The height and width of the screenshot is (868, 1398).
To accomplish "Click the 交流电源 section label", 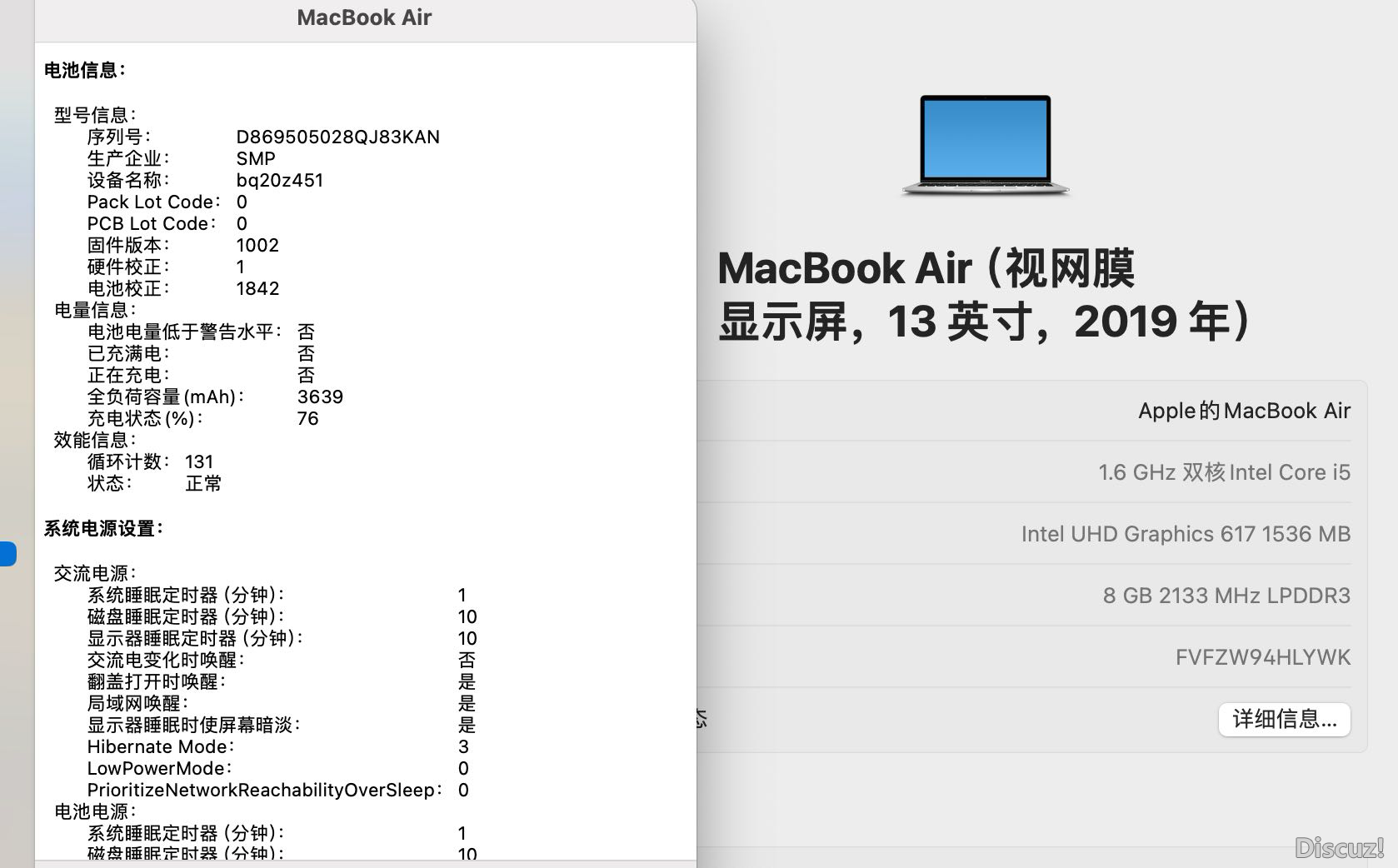I will (x=95, y=573).
